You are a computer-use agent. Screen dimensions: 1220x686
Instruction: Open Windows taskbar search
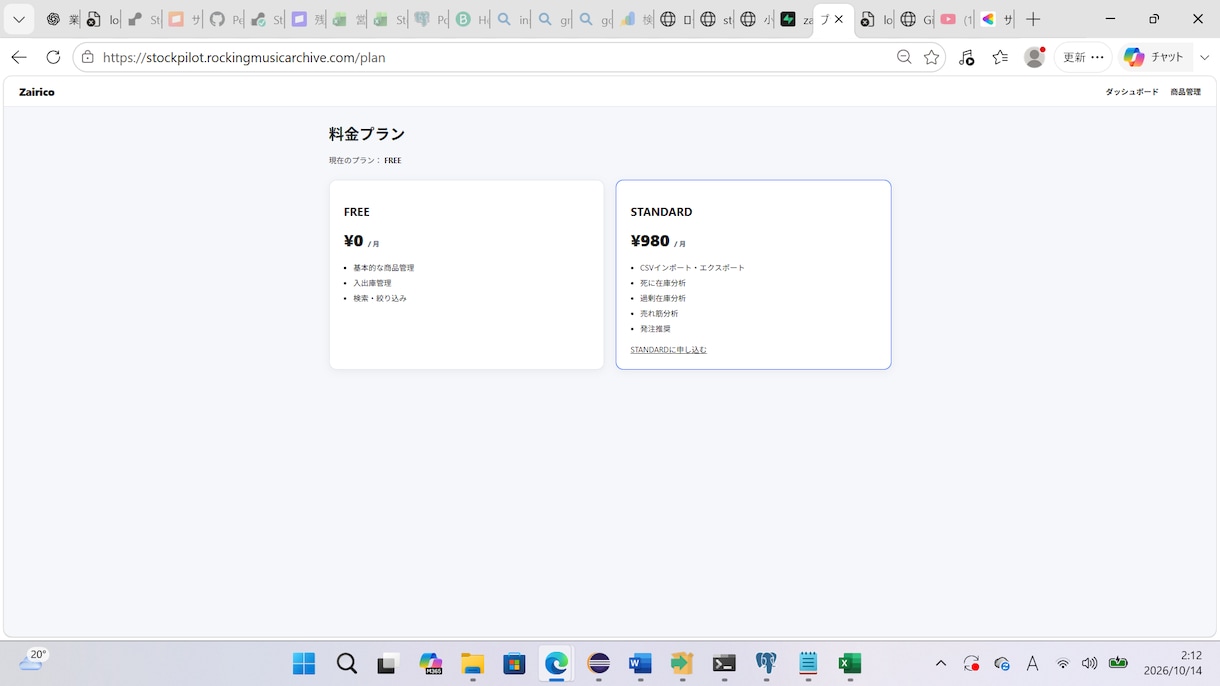[346, 663]
